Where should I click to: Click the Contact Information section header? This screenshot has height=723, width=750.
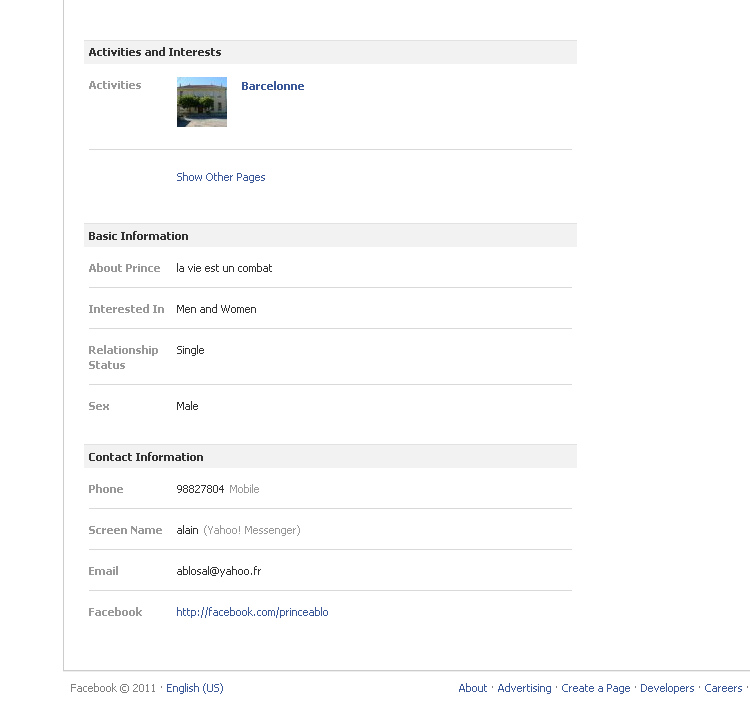coord(146,458)
